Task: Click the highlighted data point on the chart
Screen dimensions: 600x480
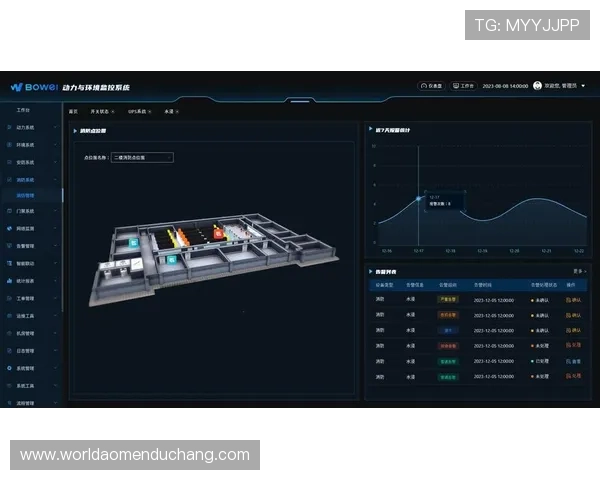Action: (418, 198)
